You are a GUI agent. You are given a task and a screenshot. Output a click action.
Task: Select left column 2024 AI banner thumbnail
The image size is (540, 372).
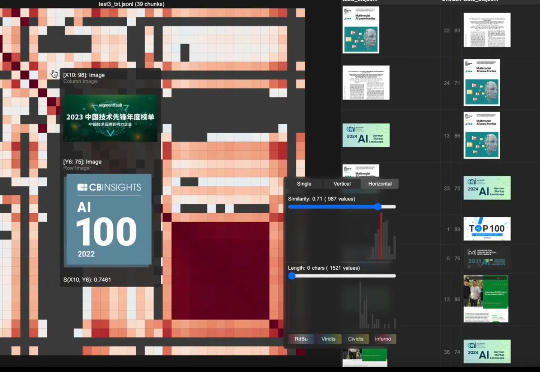tap(366, 135)
